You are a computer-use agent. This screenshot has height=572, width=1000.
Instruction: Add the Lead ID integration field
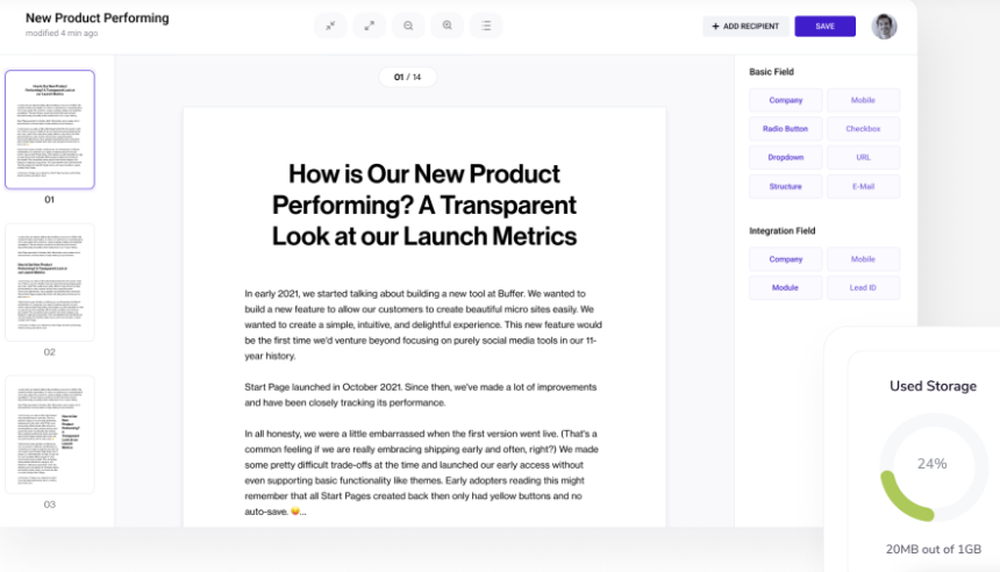point(863,288)
